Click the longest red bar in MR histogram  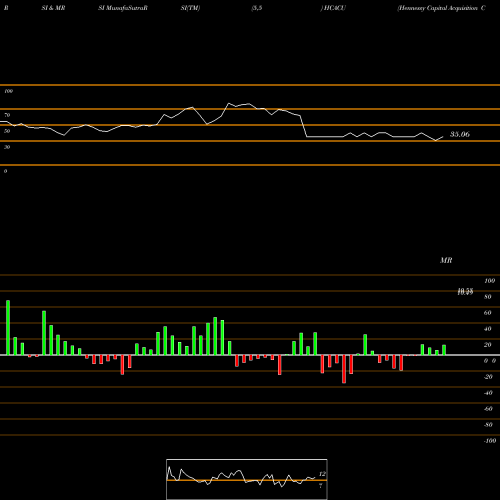tap(344, 369)
